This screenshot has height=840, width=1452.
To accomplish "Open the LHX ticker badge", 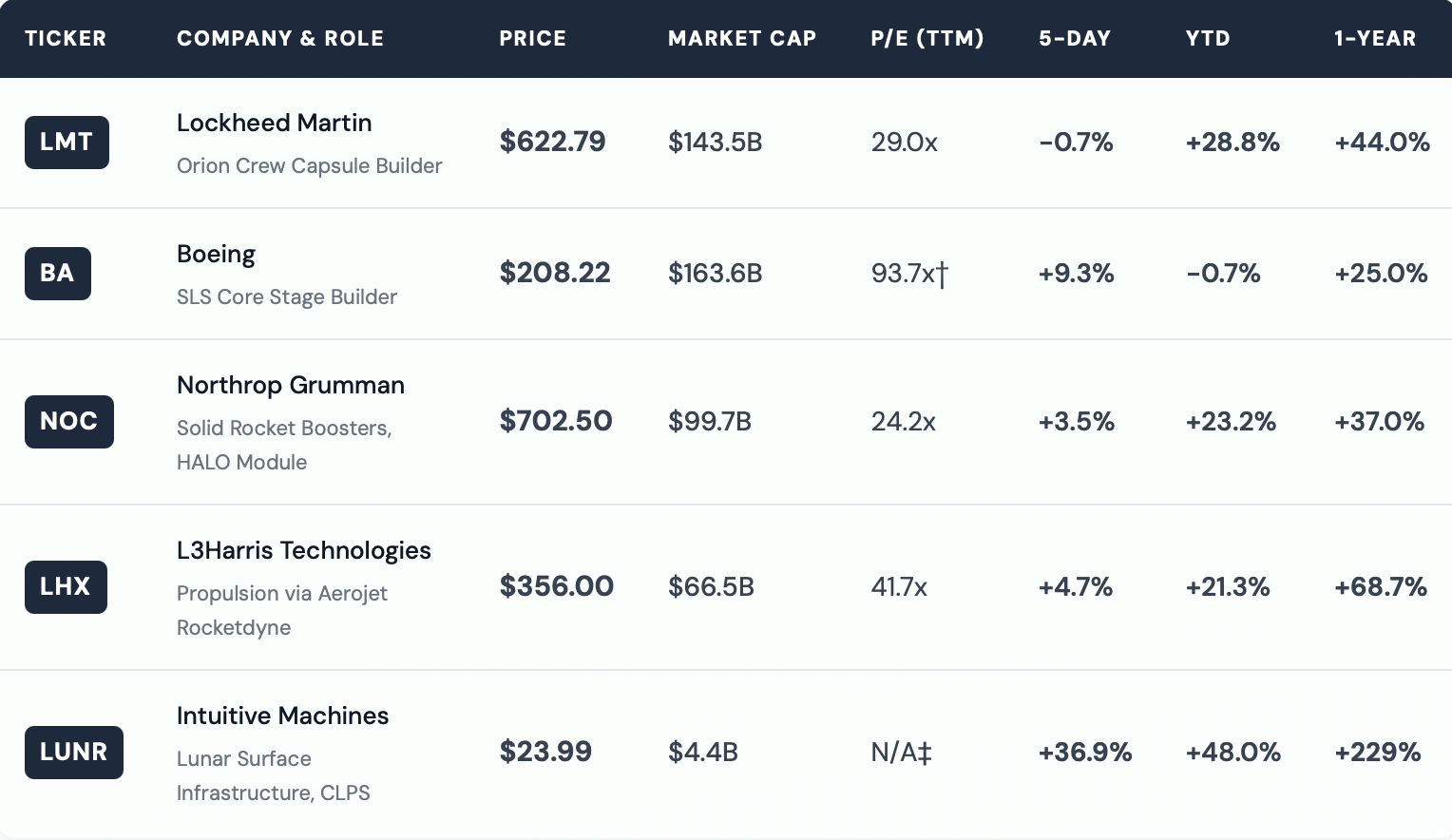I will [66, 587].
